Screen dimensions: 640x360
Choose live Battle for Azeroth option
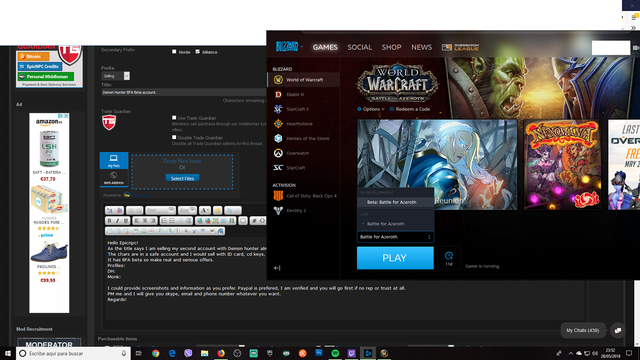[x=395, y=224]
